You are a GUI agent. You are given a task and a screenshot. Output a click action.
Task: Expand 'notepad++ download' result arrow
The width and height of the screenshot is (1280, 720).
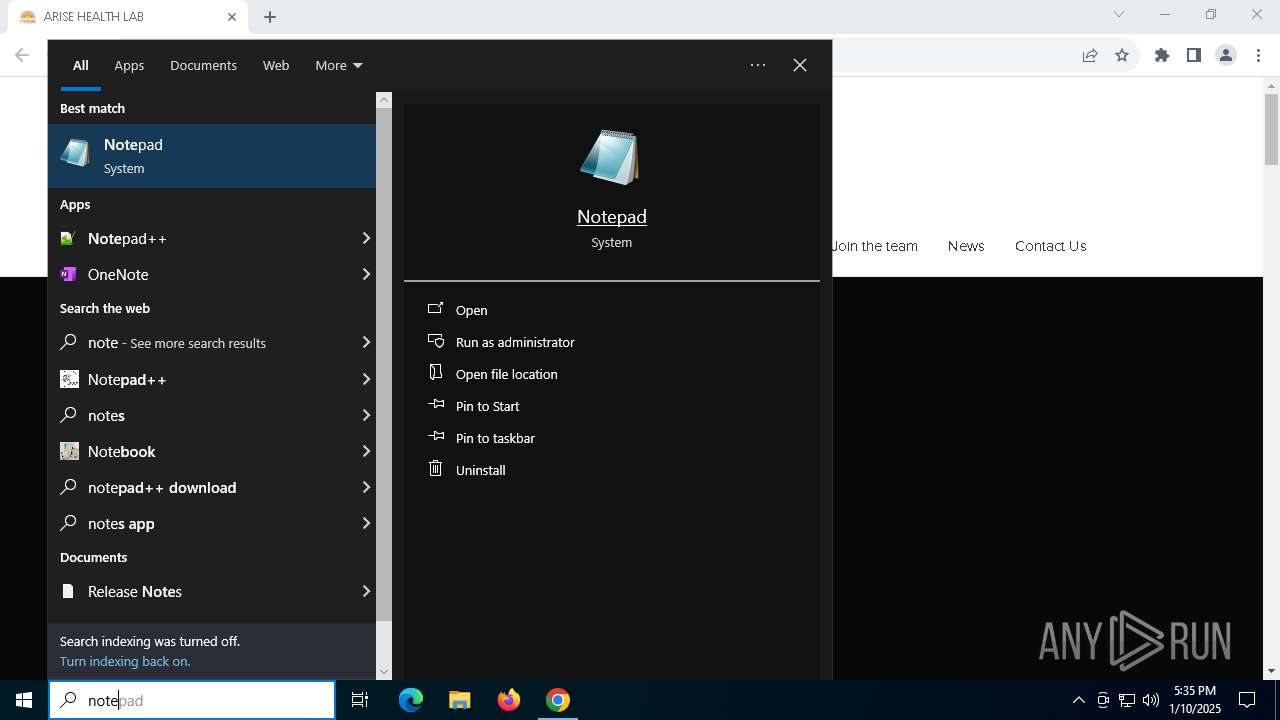pyautogui.click(x=366, y=487)
